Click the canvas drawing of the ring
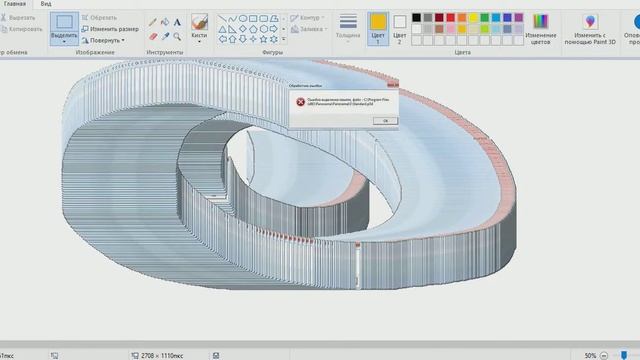This screenshot has height=360, width=640. click(289, 176)
